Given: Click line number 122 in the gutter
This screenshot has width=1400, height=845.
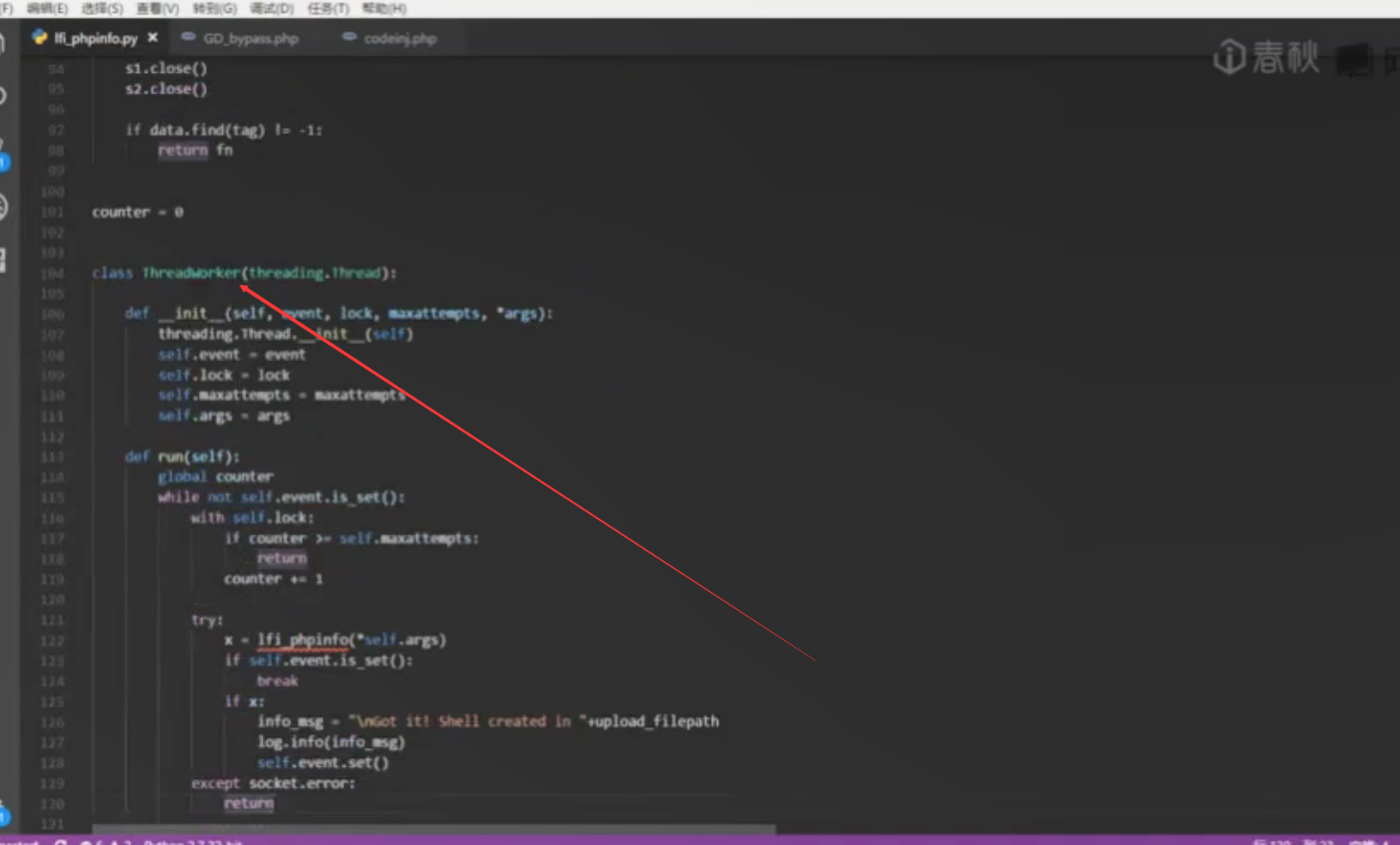Looking at the screenshot, I should click(52, 641).
